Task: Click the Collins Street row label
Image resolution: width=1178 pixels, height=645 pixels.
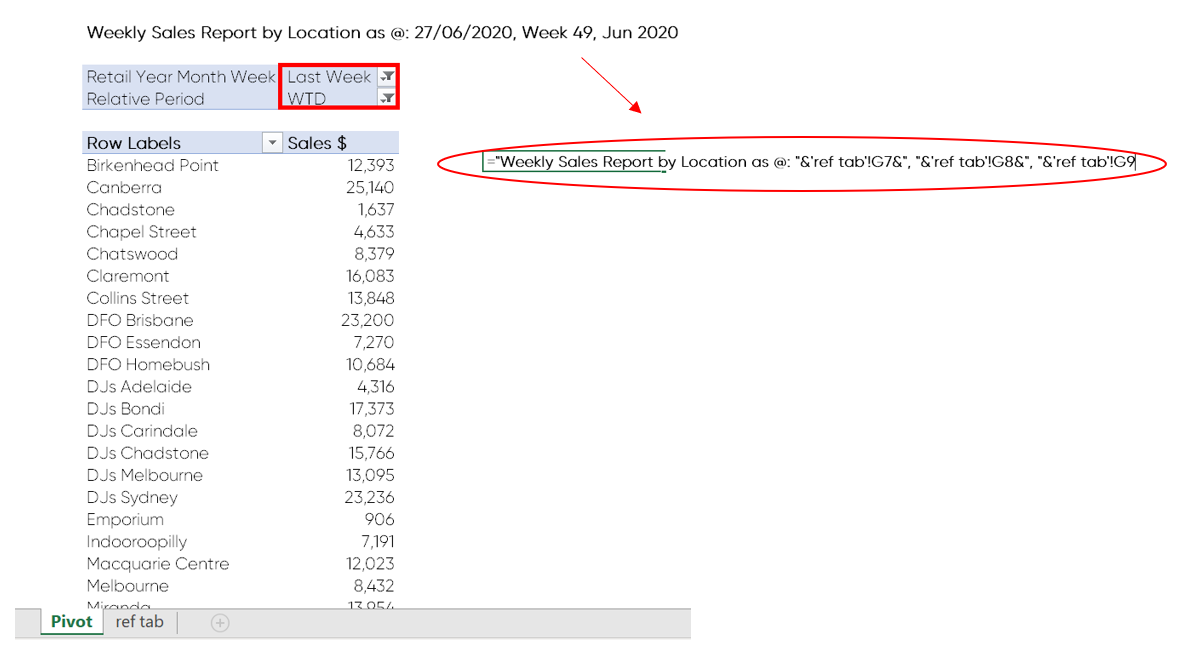Action: [x=137, y=299]
